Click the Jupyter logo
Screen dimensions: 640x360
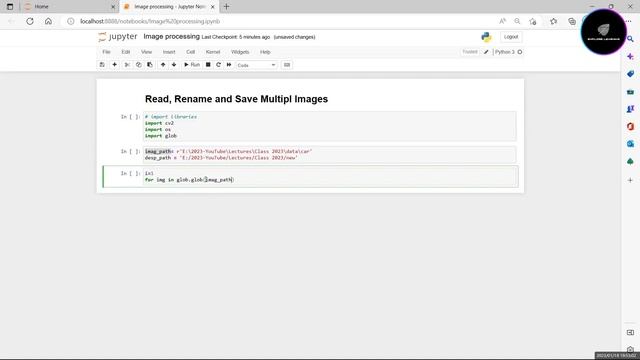[118, 37]
